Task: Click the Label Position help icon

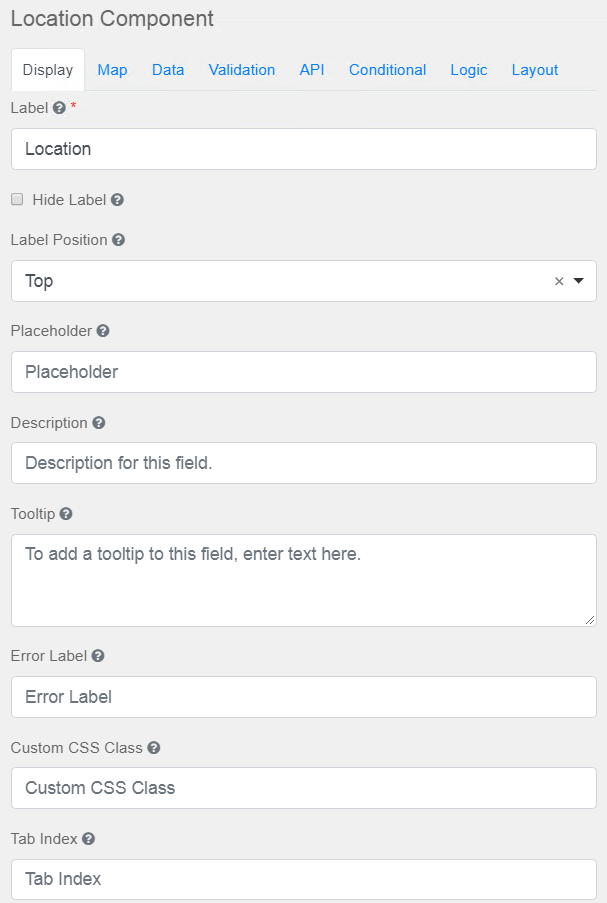Action: click(x=118, y=239)
